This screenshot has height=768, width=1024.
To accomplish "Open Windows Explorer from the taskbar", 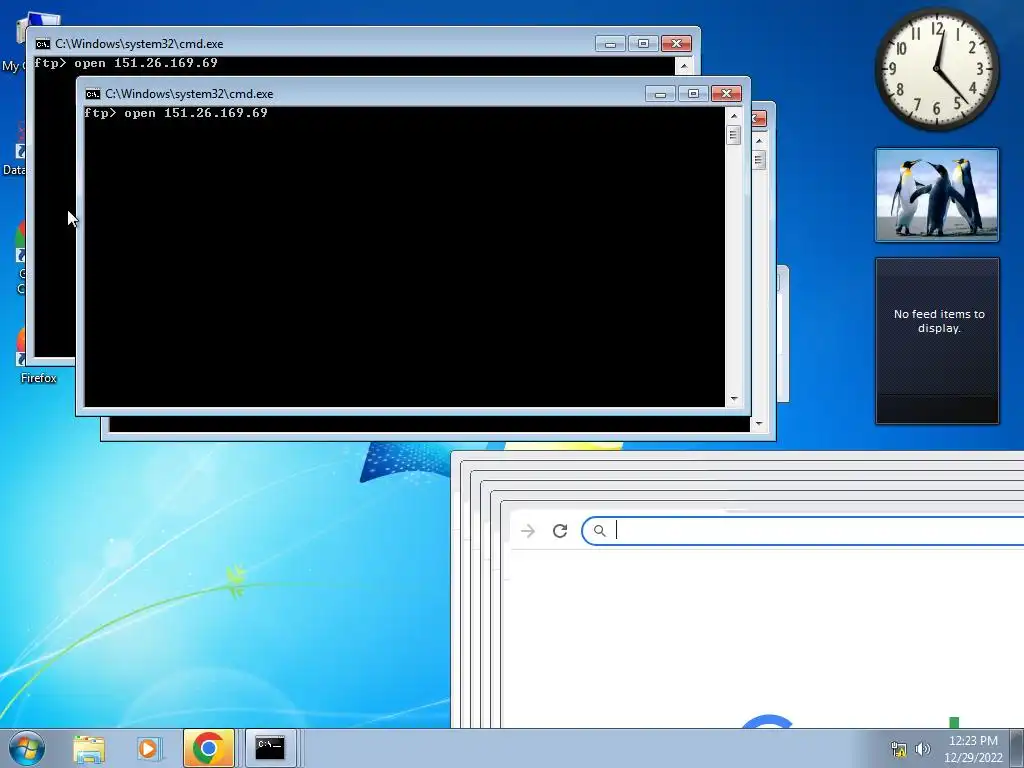I will pyautogui.click(x=89, y=748).
